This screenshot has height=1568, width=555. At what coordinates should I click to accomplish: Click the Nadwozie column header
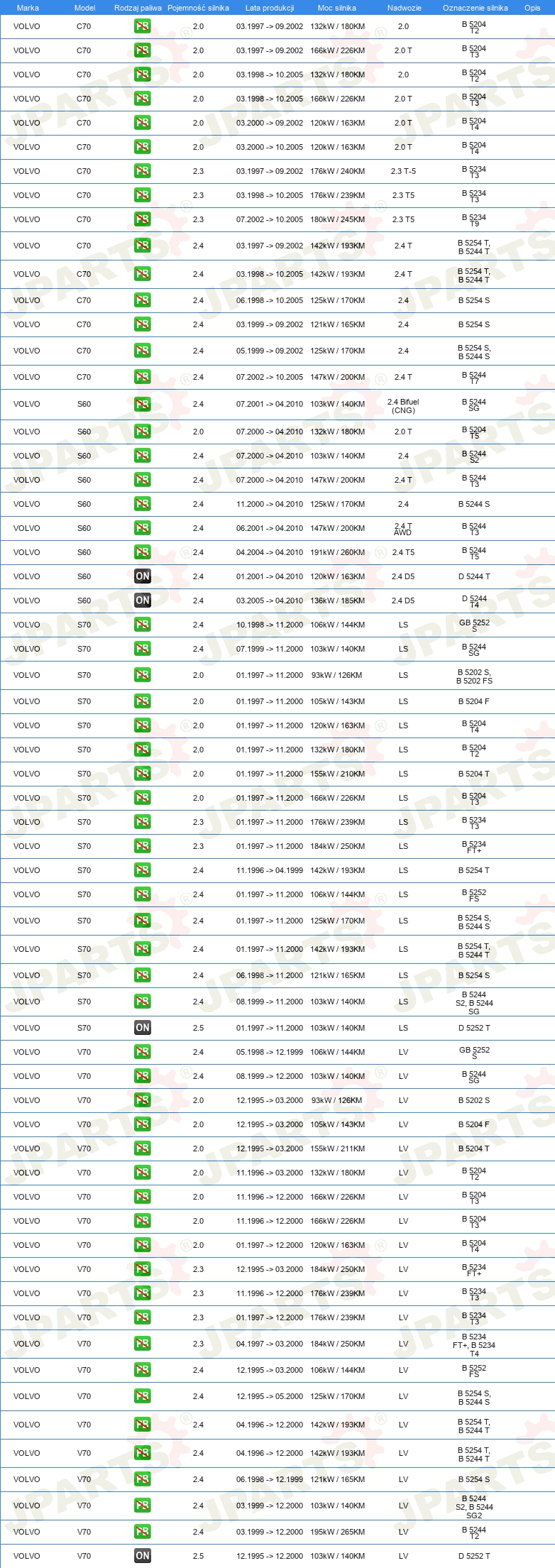pyautogui.click(x=404, y=8)
